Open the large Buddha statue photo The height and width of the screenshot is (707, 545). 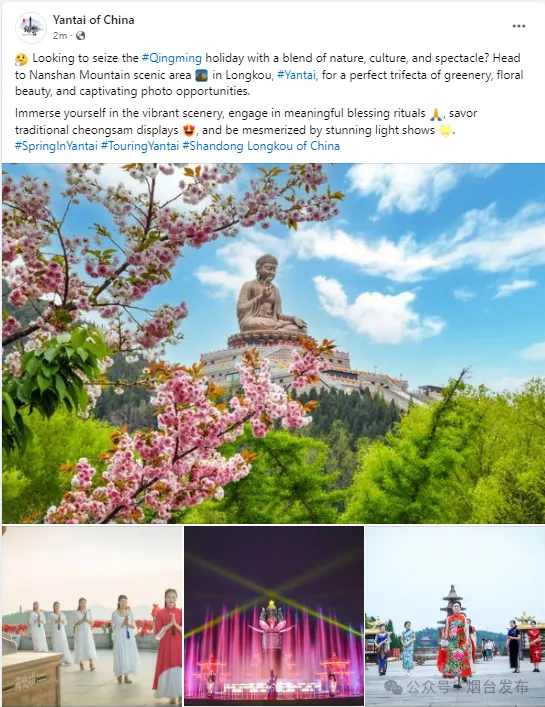click(x=273, y=343)
